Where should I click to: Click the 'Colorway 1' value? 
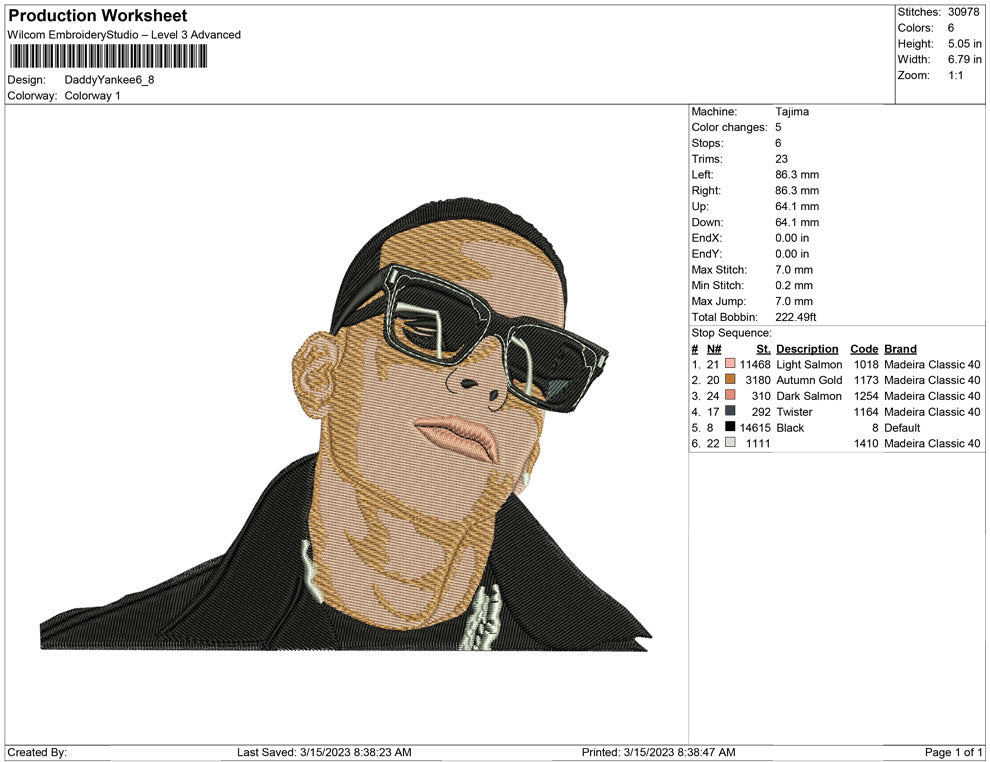pyautogui.click(x=92, y=96)
